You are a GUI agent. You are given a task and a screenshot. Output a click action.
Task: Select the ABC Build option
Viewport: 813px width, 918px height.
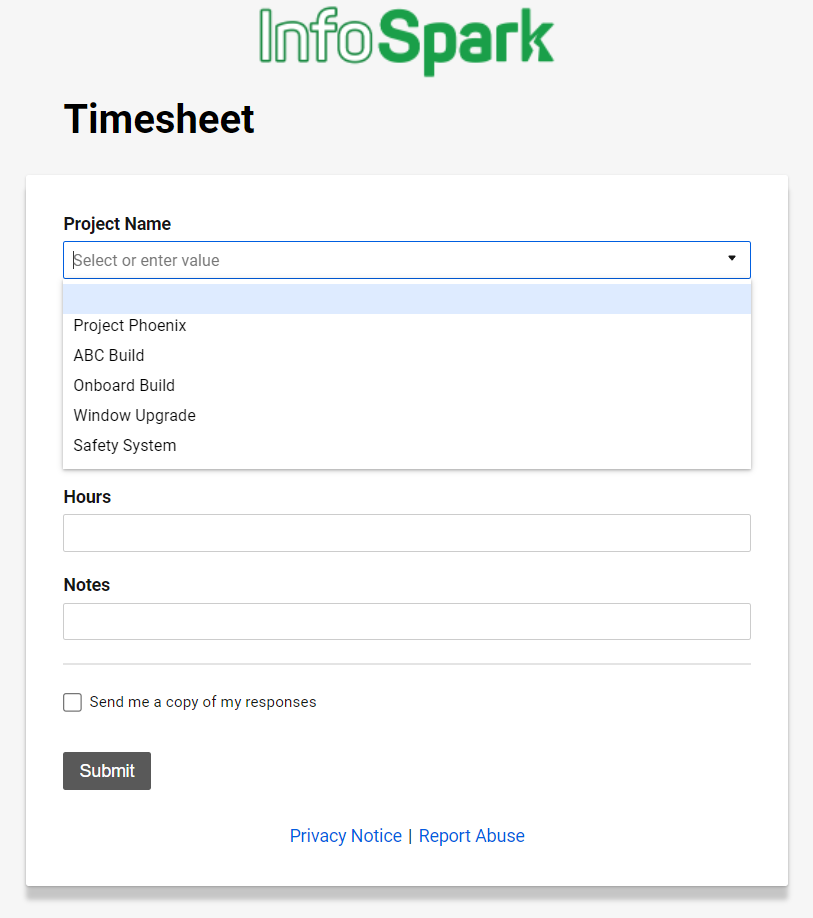point(109,356)
